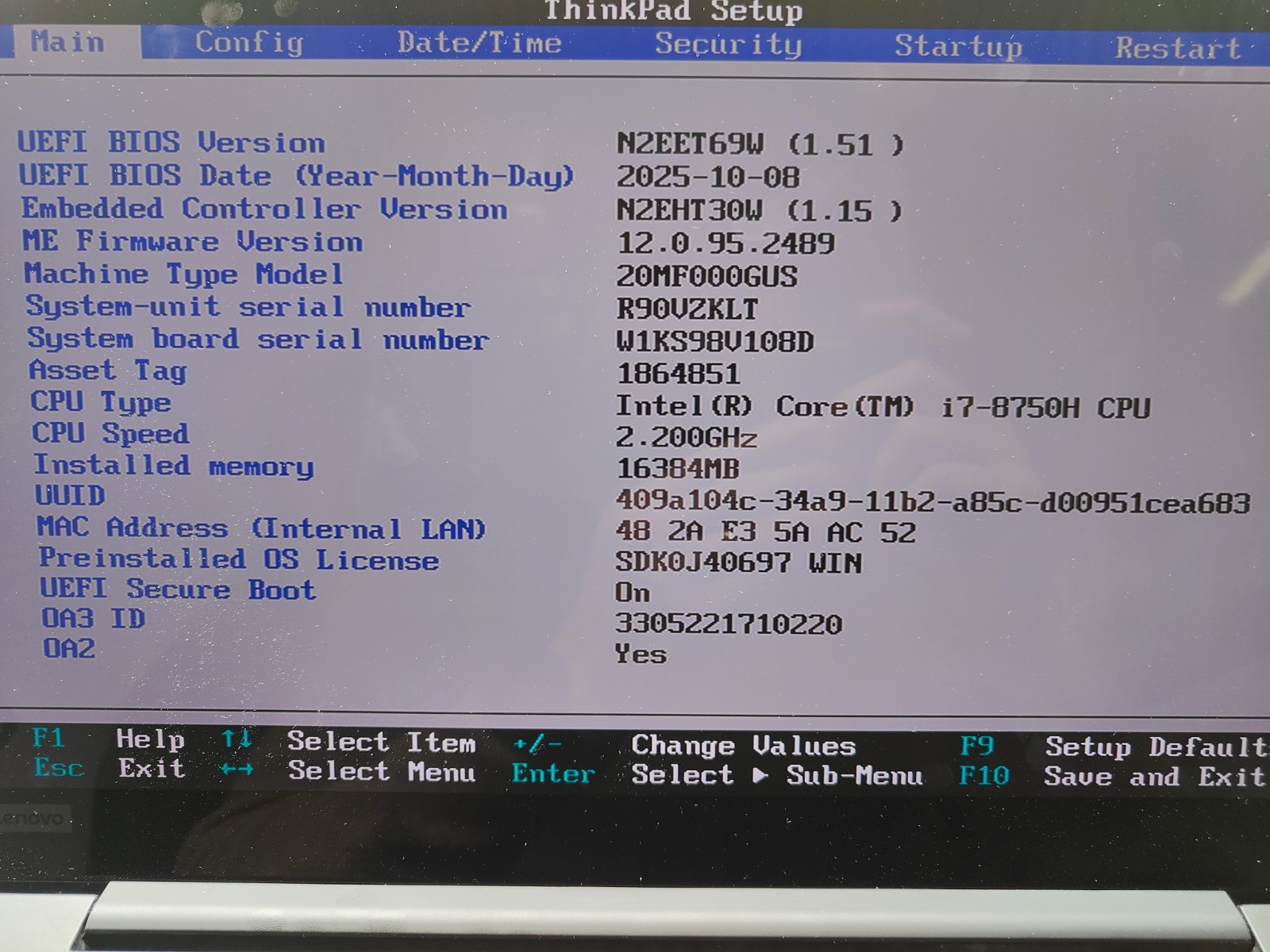The width and height of the screenshot is (1270, 952).
Task: Open the Restart tab
Action: (x=1178, y=48)
